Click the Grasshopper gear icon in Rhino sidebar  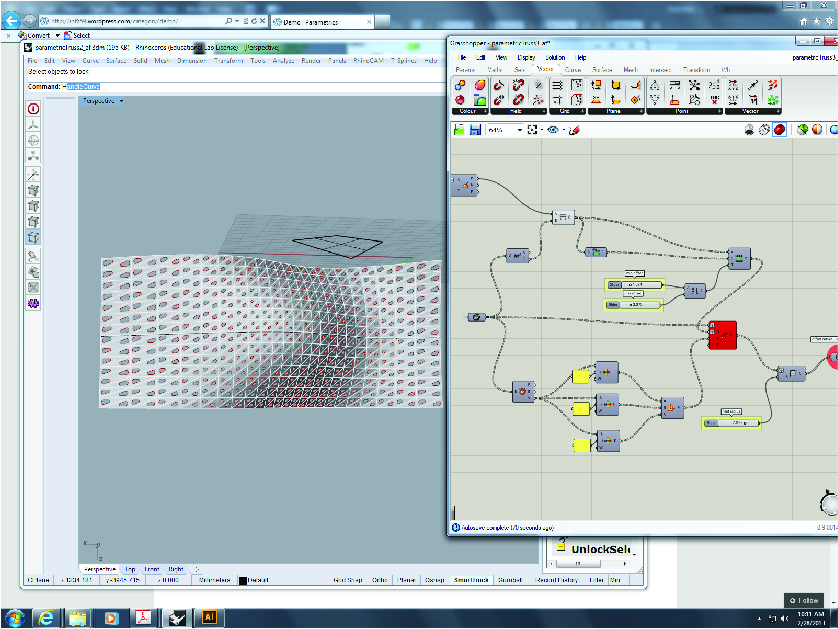[x=33, y=301]
